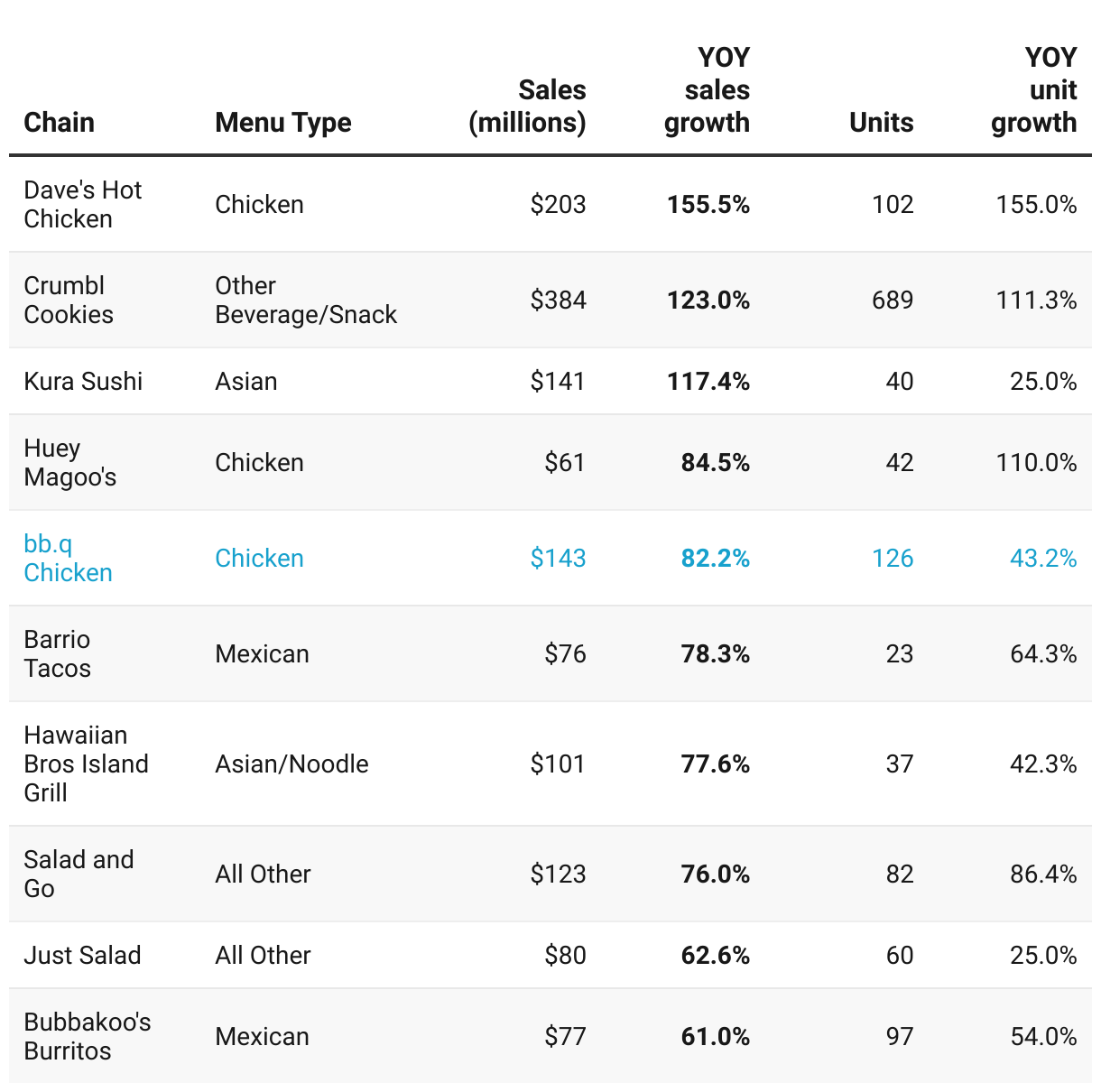Sort by YOY sales growth header
Viewport: 1101px width, 1092px height.
tap(708, 90)
